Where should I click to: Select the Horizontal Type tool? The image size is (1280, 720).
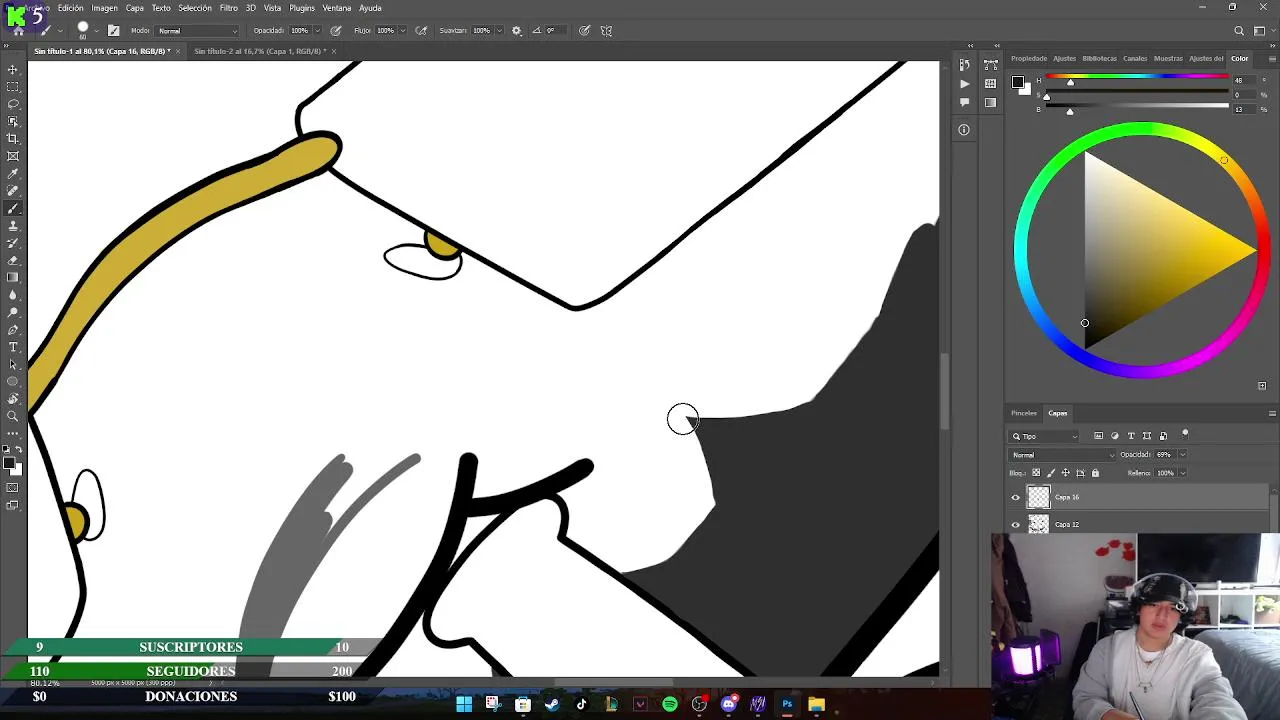click(13, 347)
